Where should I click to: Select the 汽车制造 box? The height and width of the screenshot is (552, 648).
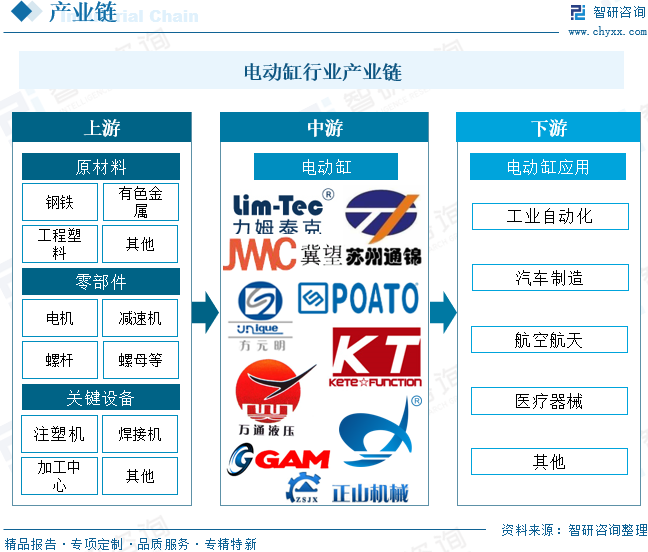tap(550, 278)
